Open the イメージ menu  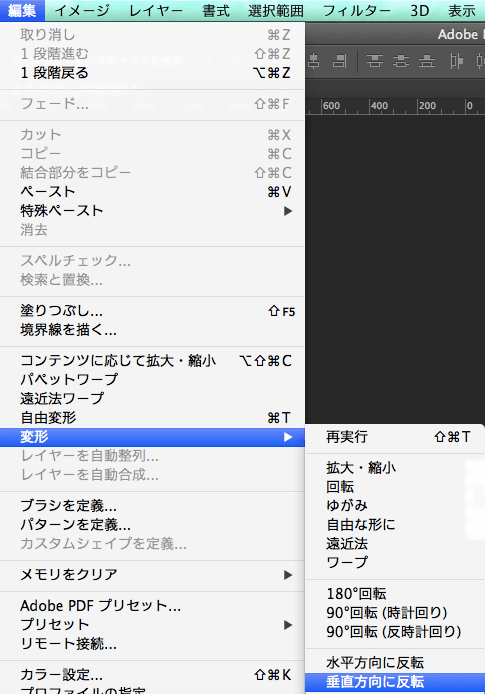82,11
